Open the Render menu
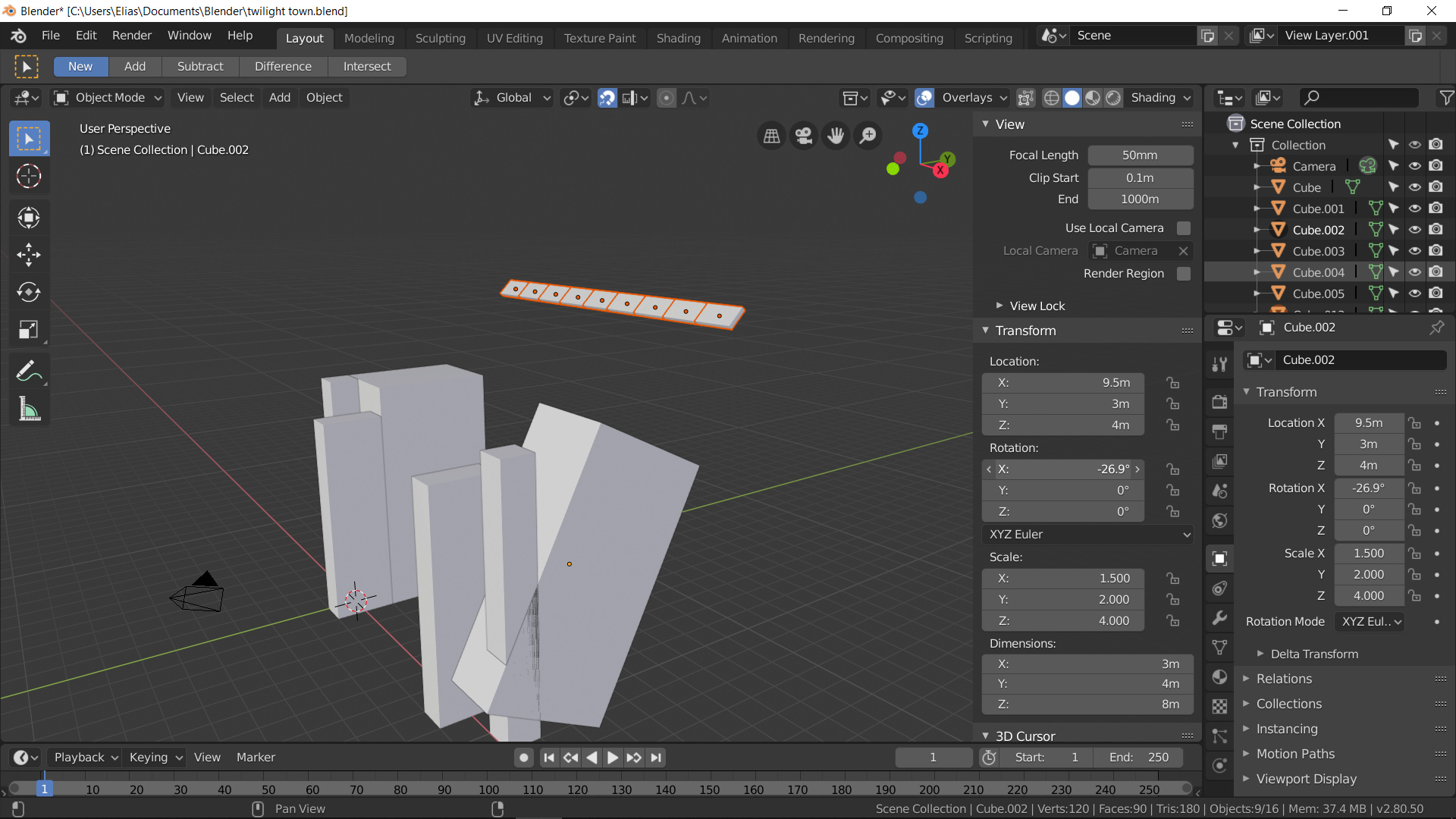Image resolution: width=1456 pixels, height=819 pixels. pos(132,36)
